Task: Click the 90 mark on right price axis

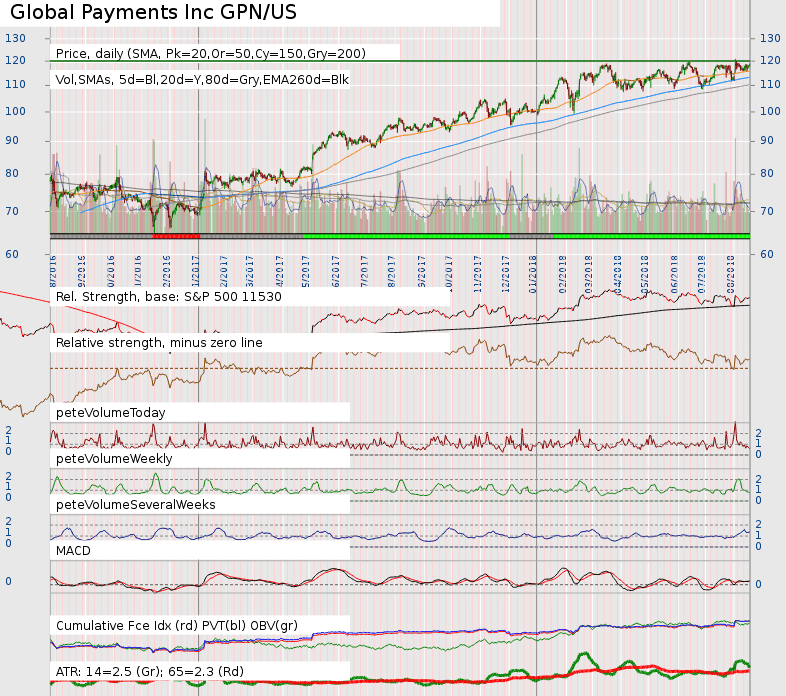Action: click(x=769, y=141)
